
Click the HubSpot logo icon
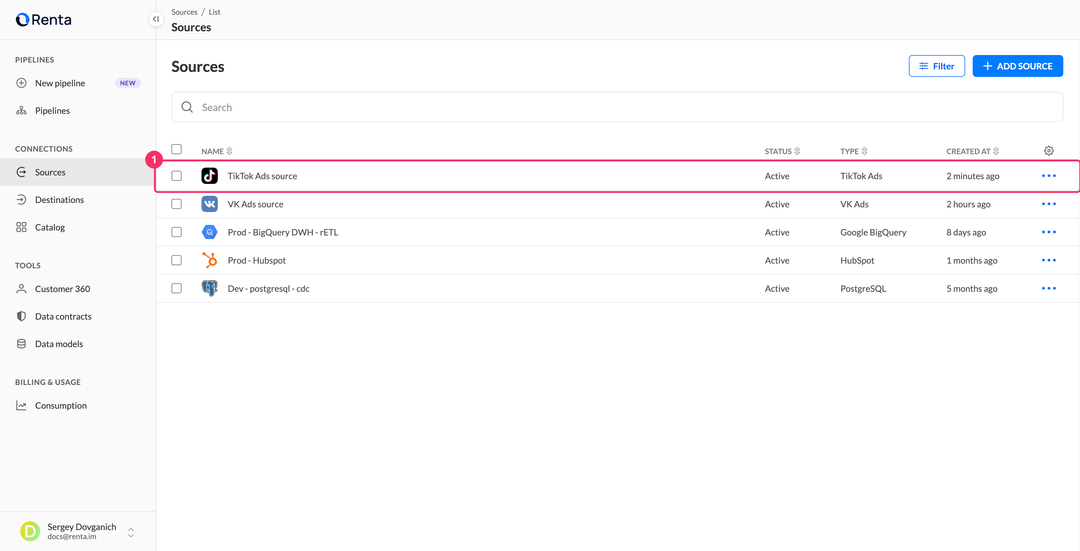[209, 260]
